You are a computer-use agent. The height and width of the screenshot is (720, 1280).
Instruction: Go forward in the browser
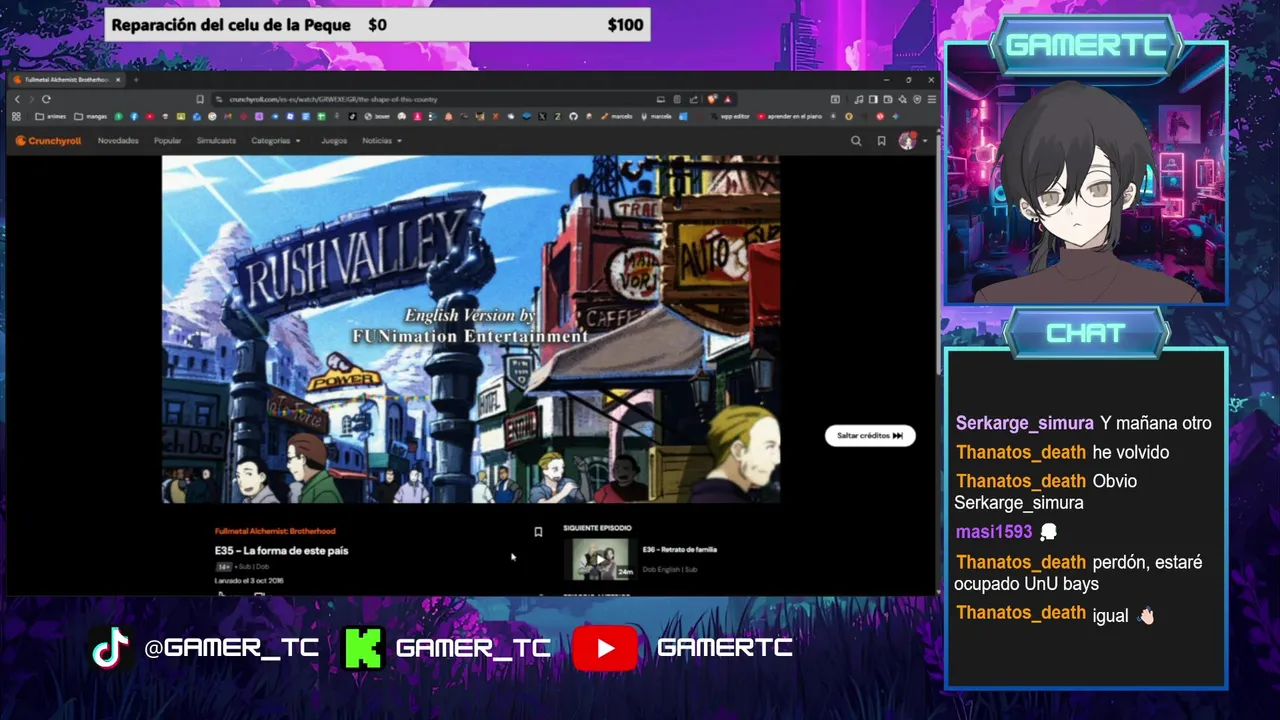tap(31, 99)
